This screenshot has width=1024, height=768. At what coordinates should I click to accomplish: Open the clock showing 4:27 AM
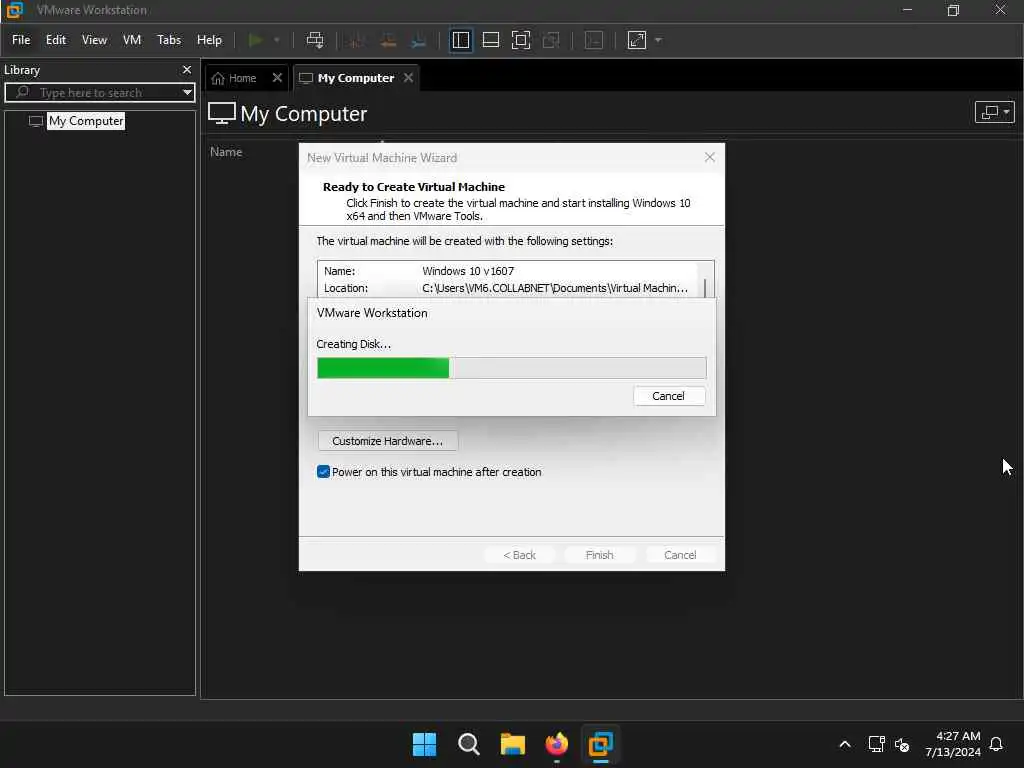tap(953, 744)
